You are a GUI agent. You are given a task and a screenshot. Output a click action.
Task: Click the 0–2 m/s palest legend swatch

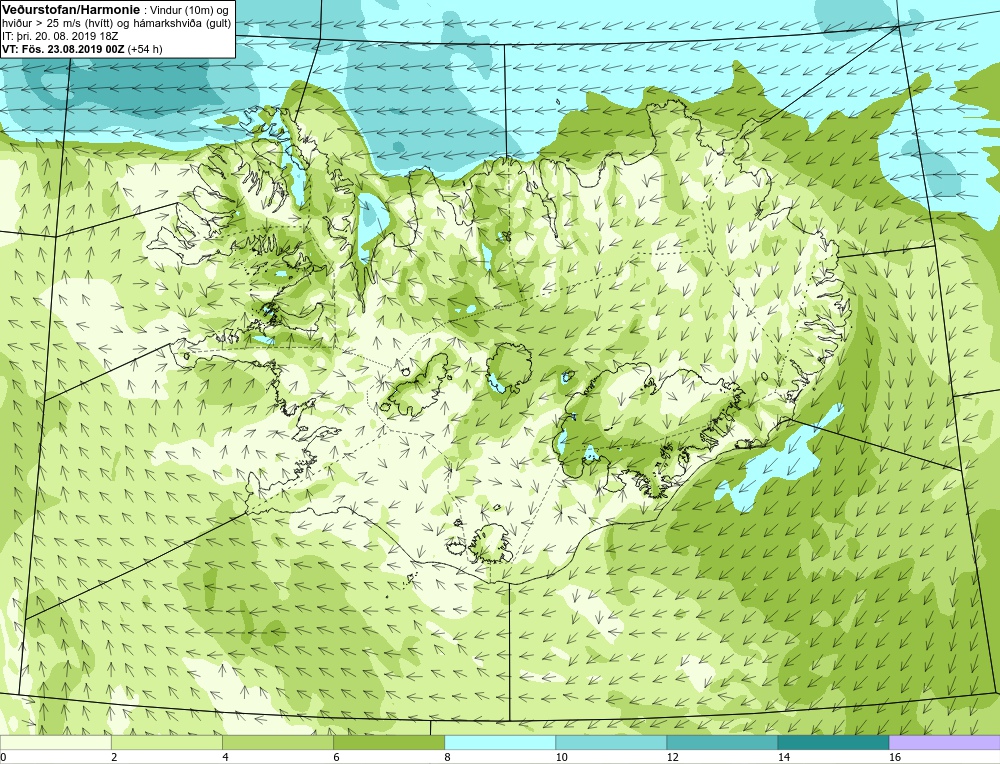tap(55, 742)
